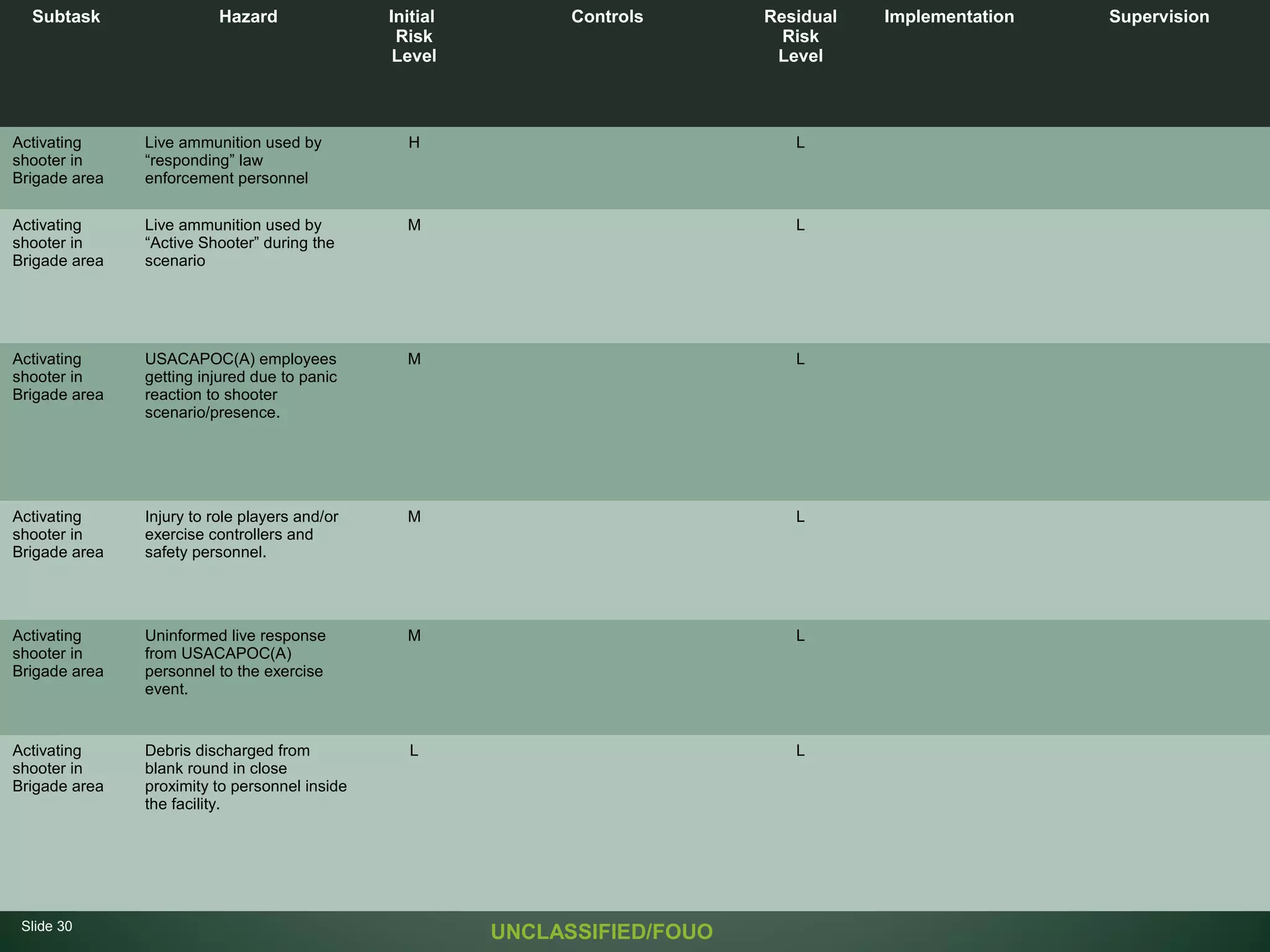Image resolution: width=1270 pixels, height=952 pixels.
Task: Click the UNCLASSIFIED/FOUO footer text
Action: tap(602, 932)
